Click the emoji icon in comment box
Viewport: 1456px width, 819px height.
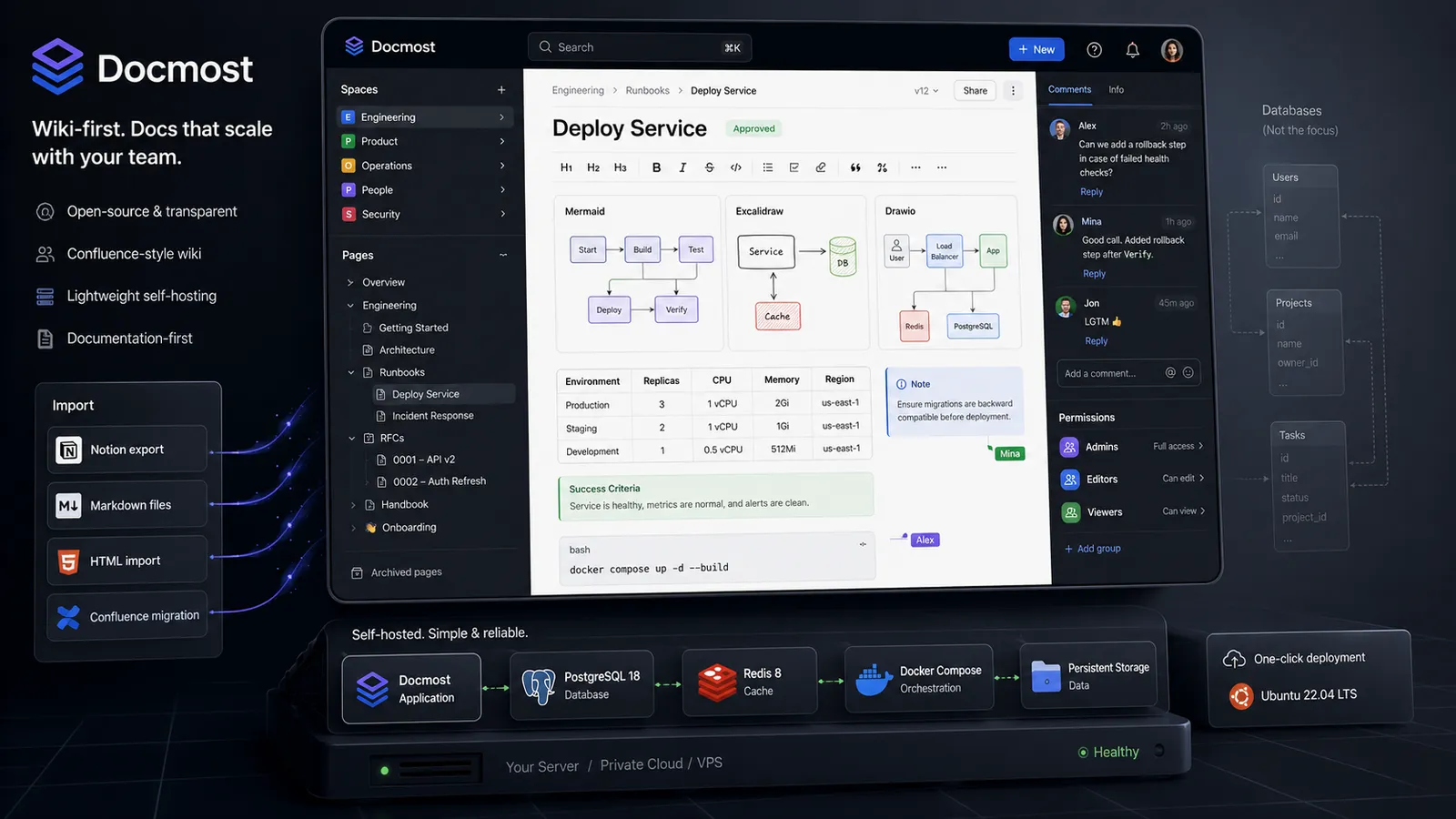(x=1188, y=372)
